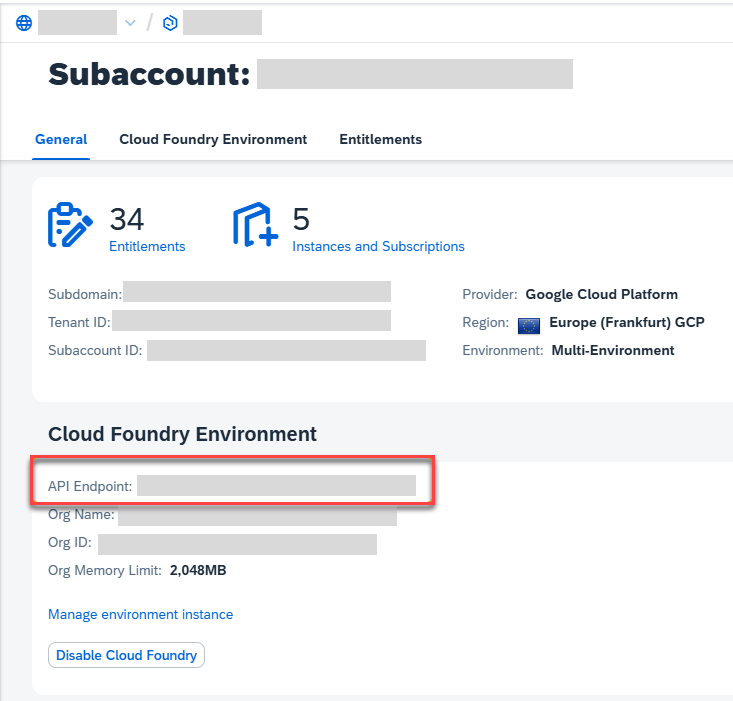Click the Cloud Foundry Environment section heading
Screen dimensions: 733x701
[x=182, y=434]
